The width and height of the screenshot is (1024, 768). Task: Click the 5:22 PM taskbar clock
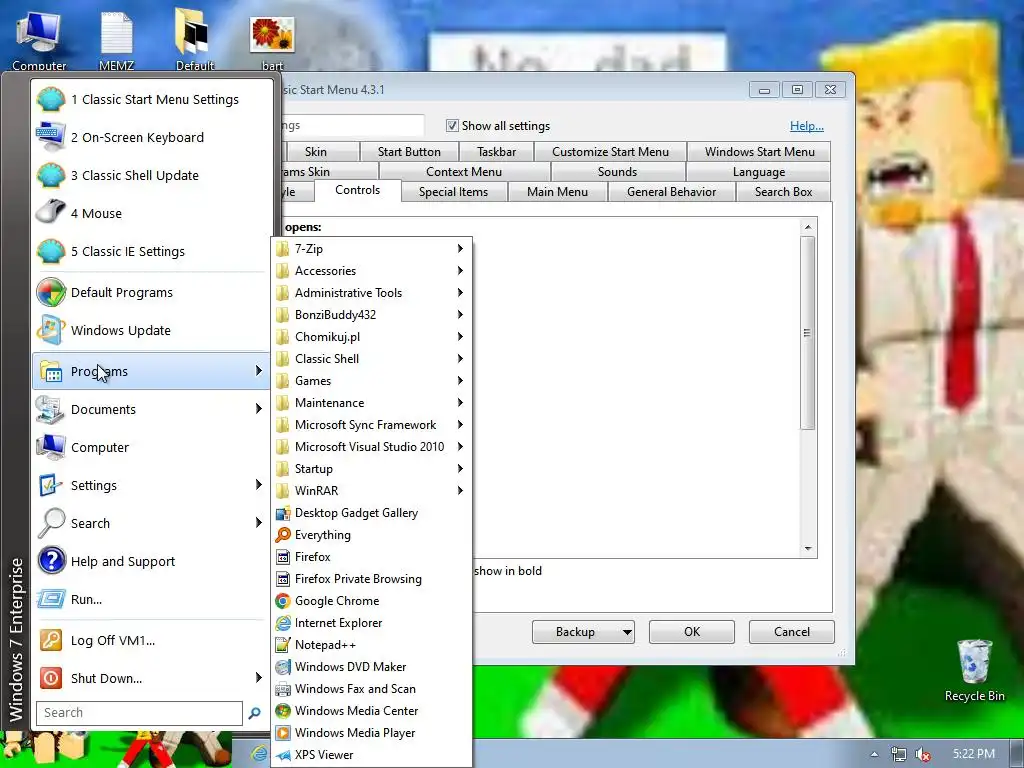[x=974, y=754]
